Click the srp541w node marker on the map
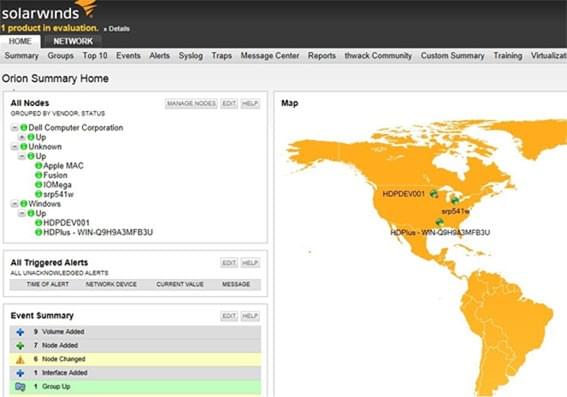The image size is (567, 397). [455, 200]
